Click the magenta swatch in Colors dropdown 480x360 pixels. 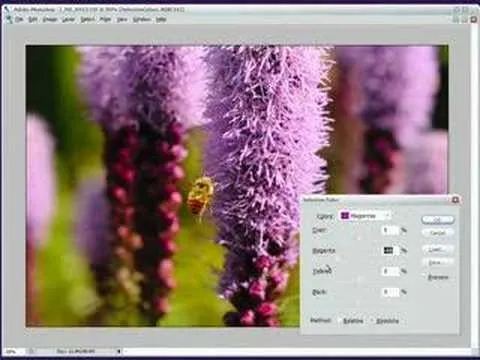[345, 216]
